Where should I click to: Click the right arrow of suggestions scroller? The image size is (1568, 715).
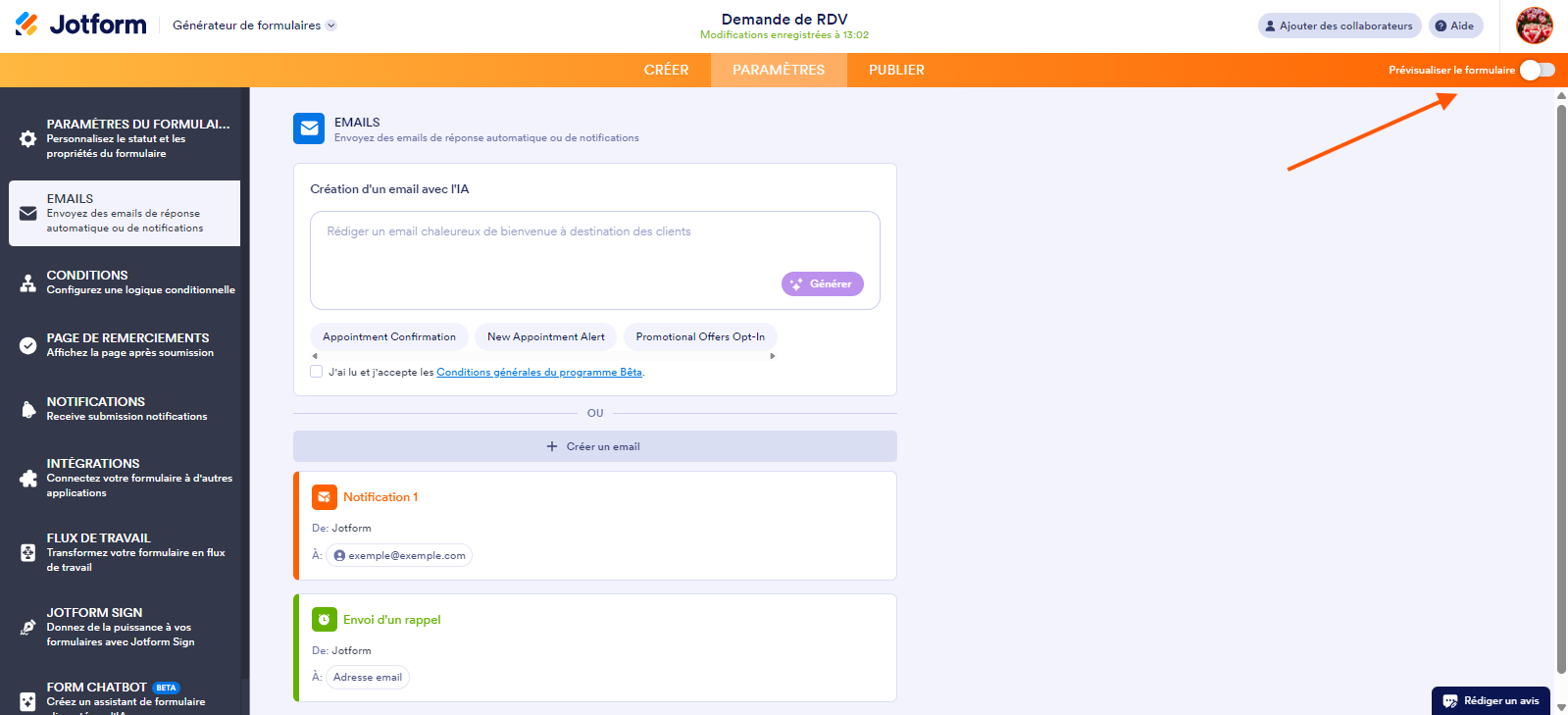coord(773,356)
